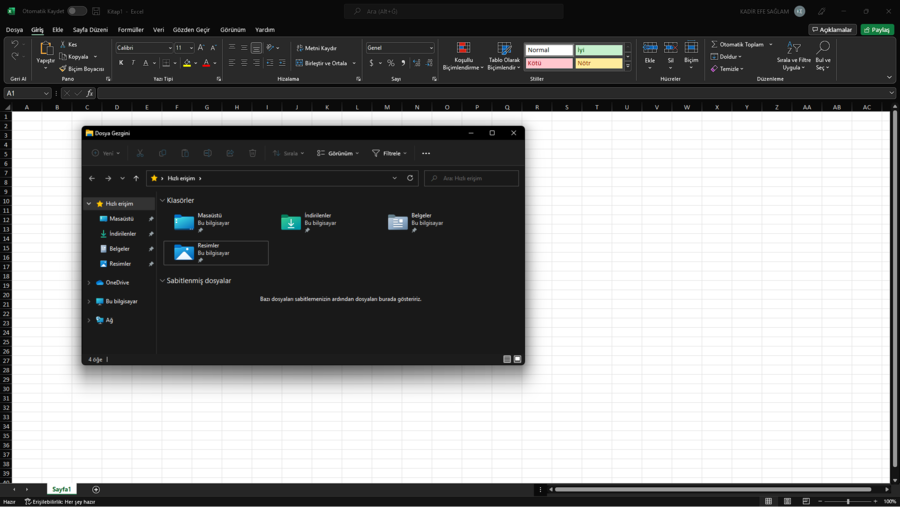Collapse the Klasörler section

coord(163,200)
